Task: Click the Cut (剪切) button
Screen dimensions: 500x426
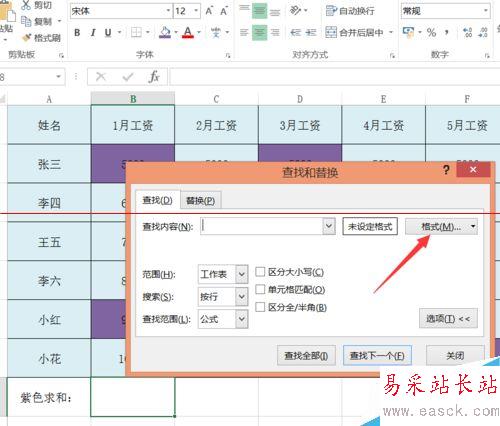Action: (37, 5)
